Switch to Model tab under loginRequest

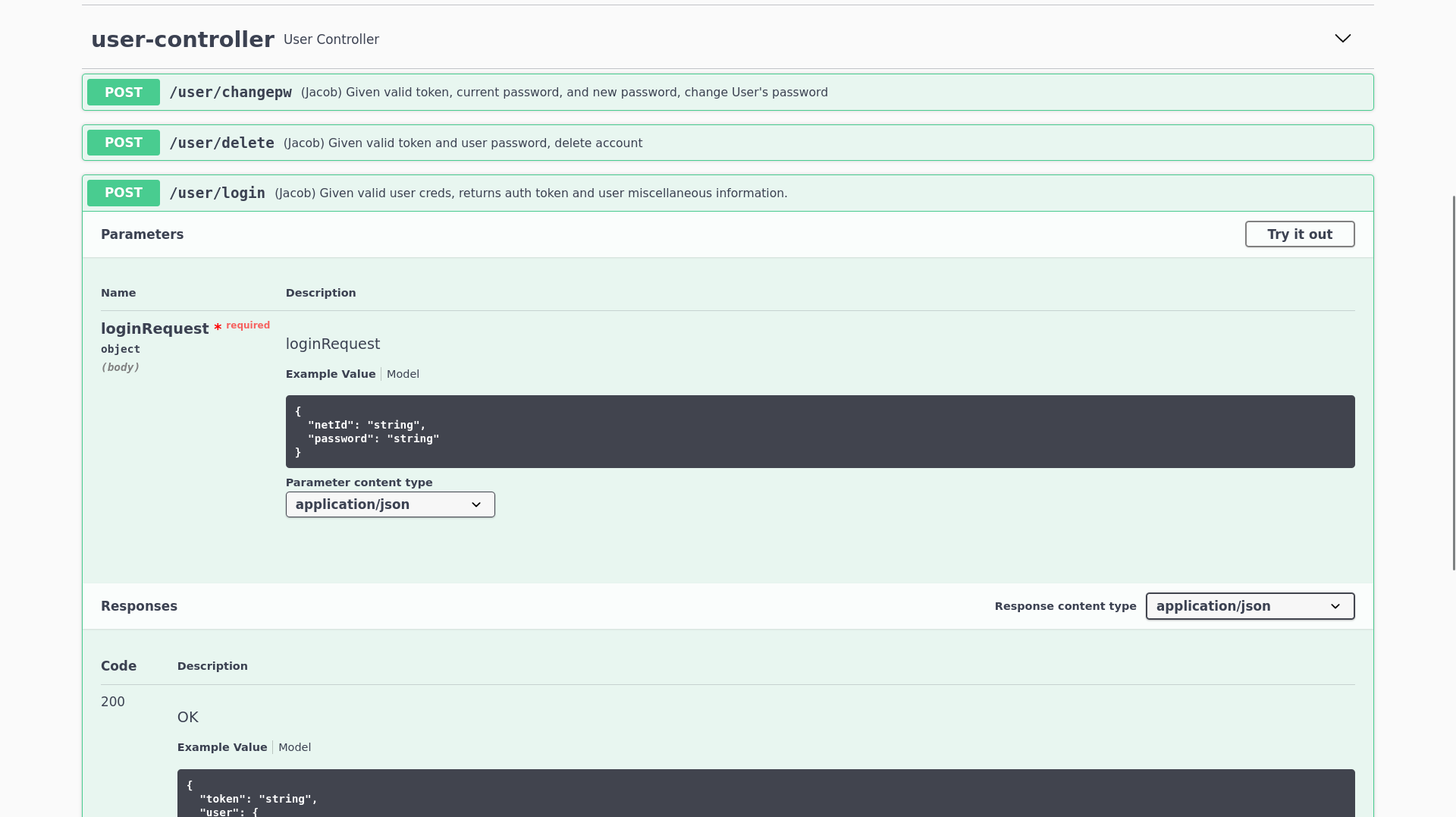[x=403, y=374]
